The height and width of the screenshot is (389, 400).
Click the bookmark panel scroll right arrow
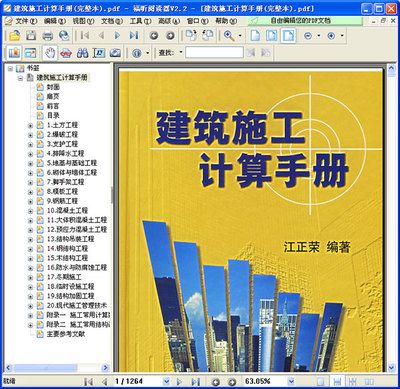click(105, 368)
